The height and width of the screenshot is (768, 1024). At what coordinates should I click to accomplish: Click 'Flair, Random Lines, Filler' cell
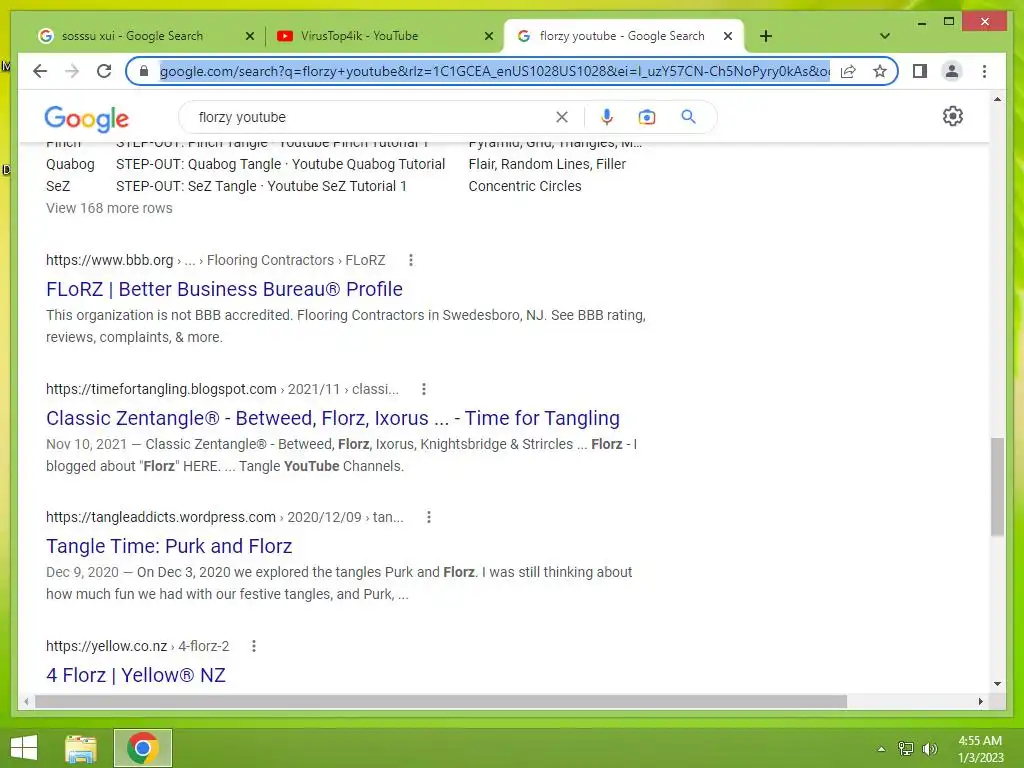pyautogui.click(x=547, y=164)
